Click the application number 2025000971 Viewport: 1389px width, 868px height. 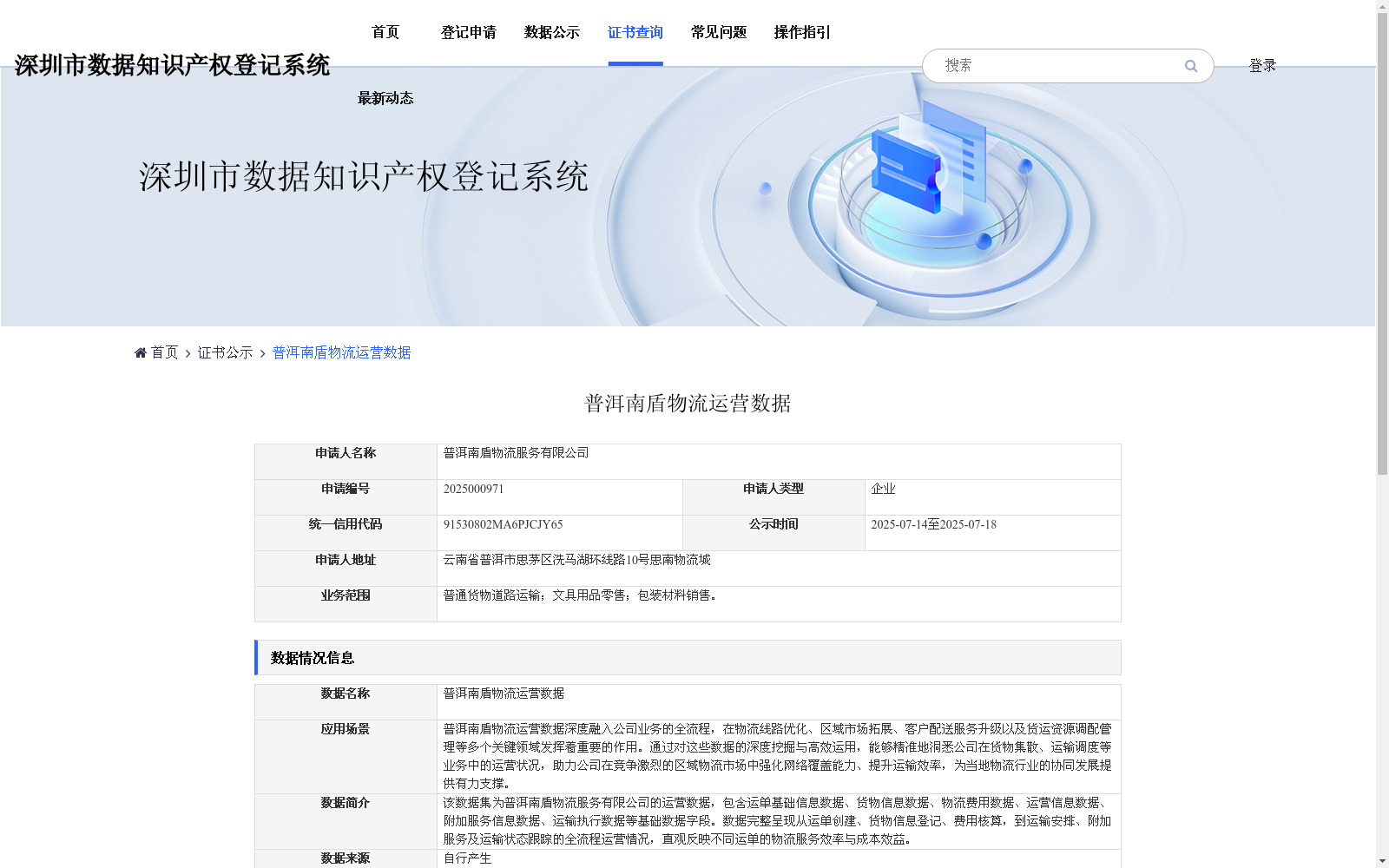point(474,489)
